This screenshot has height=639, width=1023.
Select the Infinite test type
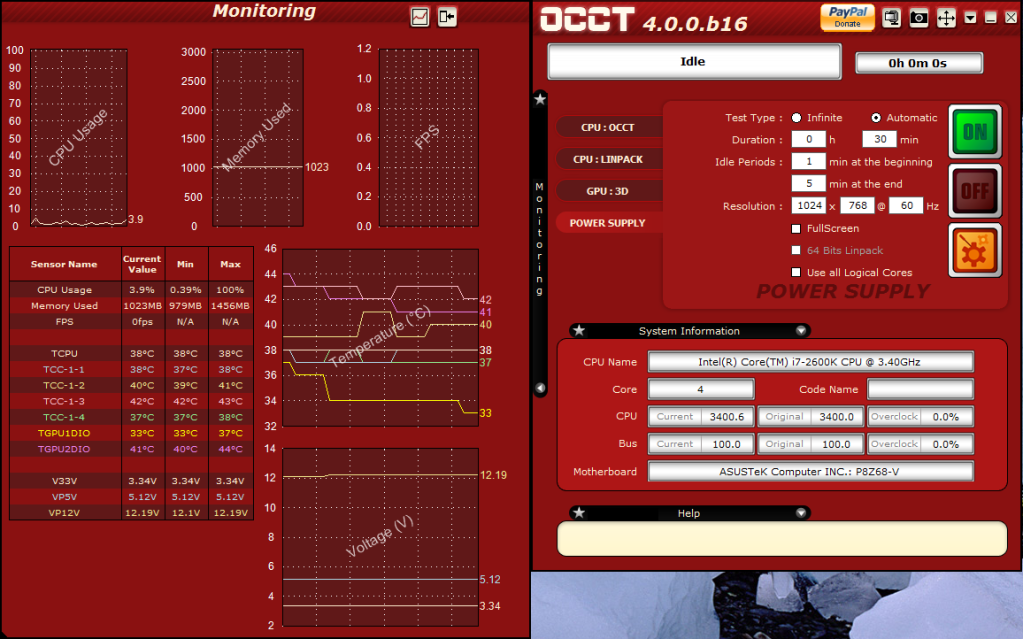(797, 117)
